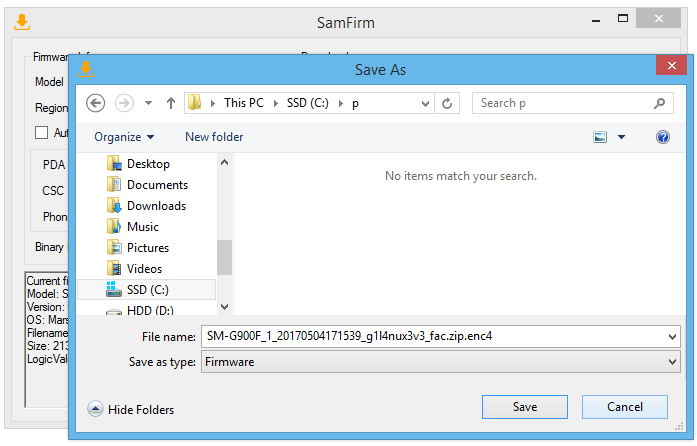Select HDD (D:) in the folder tree
This screenshot has height=446, width=697.
150,310
